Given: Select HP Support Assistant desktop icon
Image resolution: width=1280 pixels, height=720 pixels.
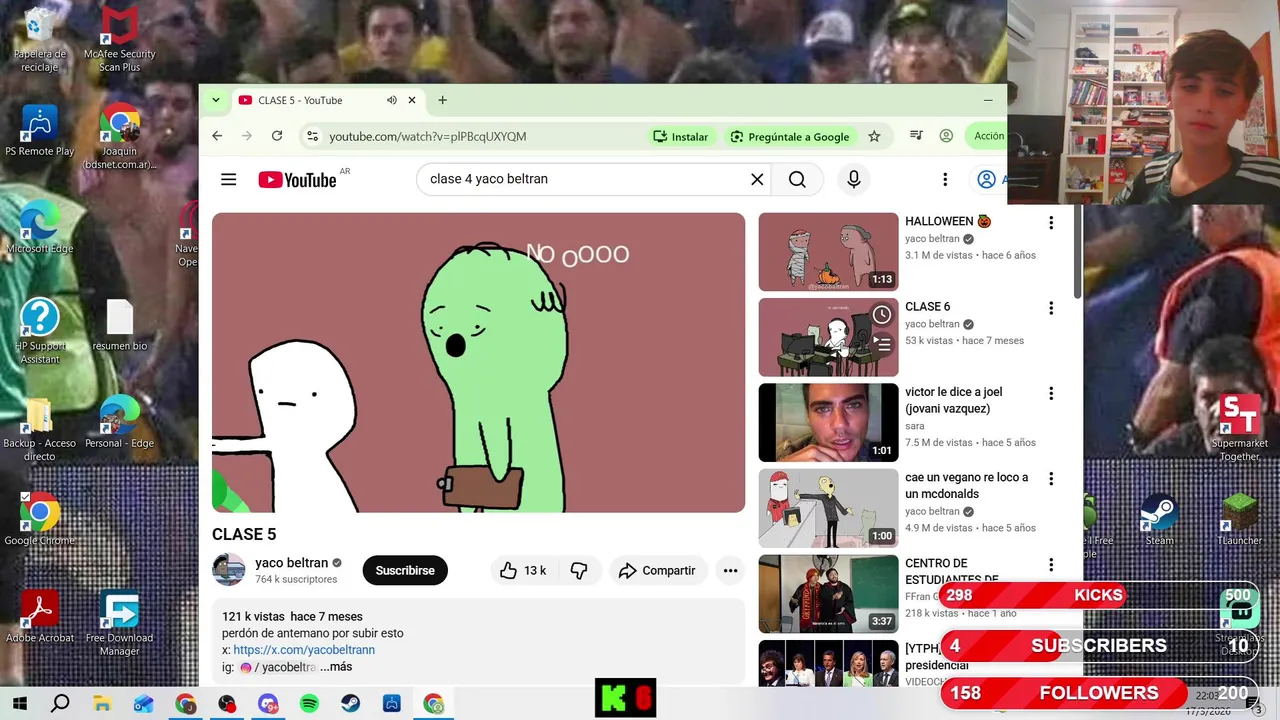Looking at the screenshot, I should coord(40,331).
